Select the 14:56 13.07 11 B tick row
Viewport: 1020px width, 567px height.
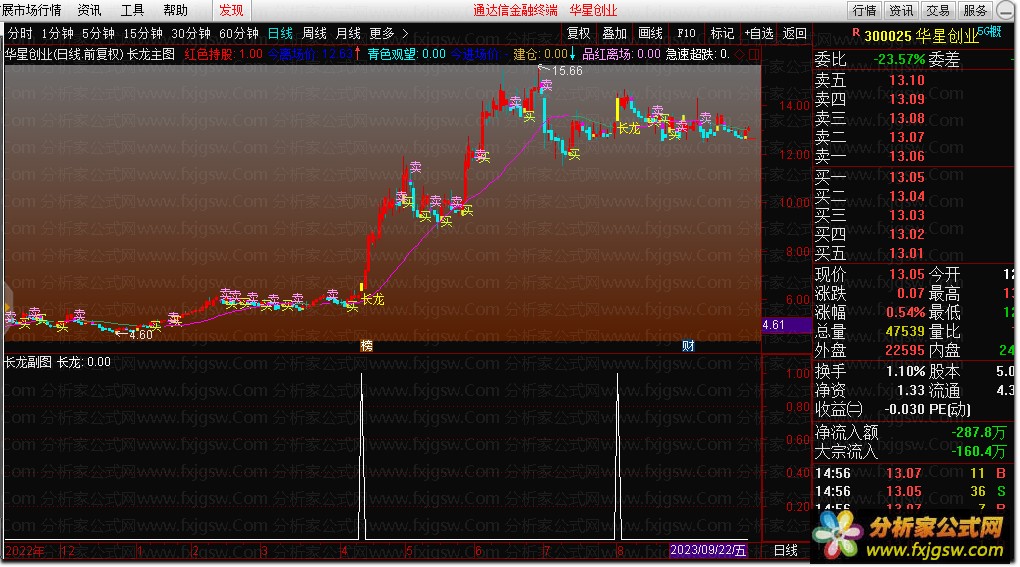(x=911, y=473)
